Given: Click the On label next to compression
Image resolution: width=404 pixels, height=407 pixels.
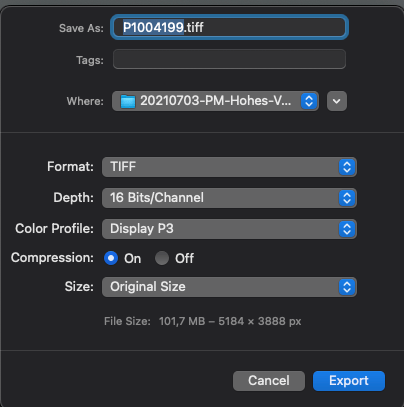Looking at the screenshot, I should 133,259.
